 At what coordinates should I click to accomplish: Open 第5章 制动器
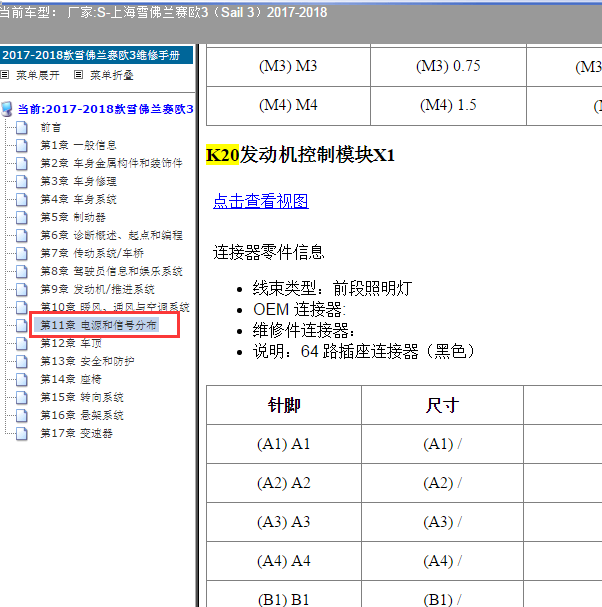click(x=73, y=217)
